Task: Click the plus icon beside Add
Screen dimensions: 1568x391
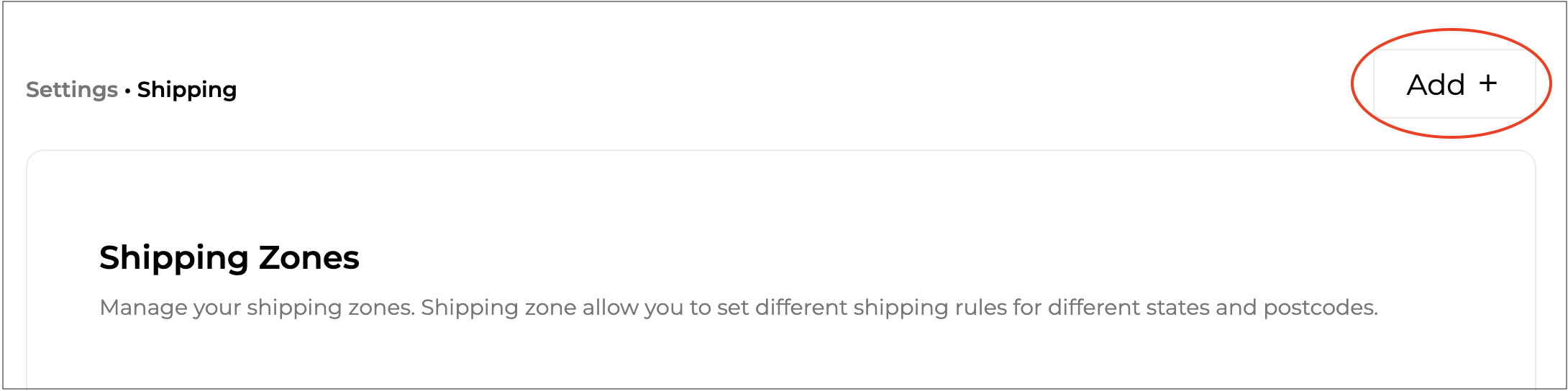Action: tap(1488, 83)
